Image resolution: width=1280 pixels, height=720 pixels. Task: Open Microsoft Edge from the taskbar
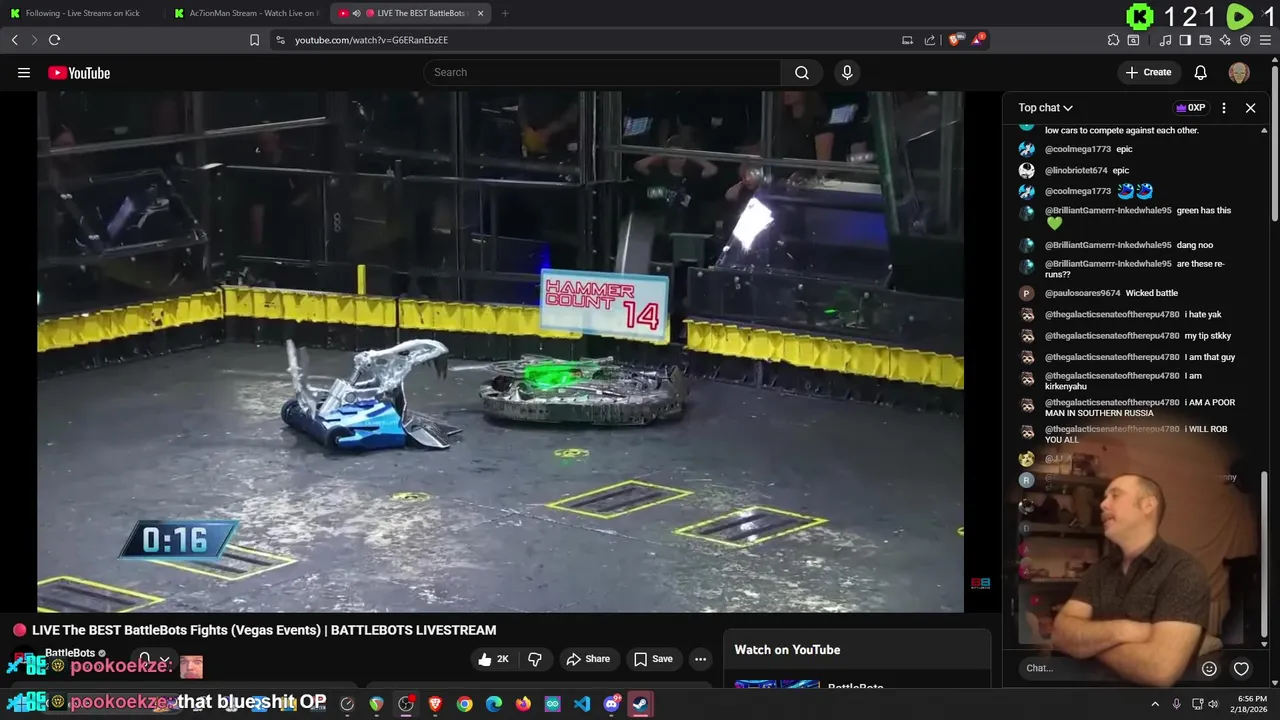[494, 704]
